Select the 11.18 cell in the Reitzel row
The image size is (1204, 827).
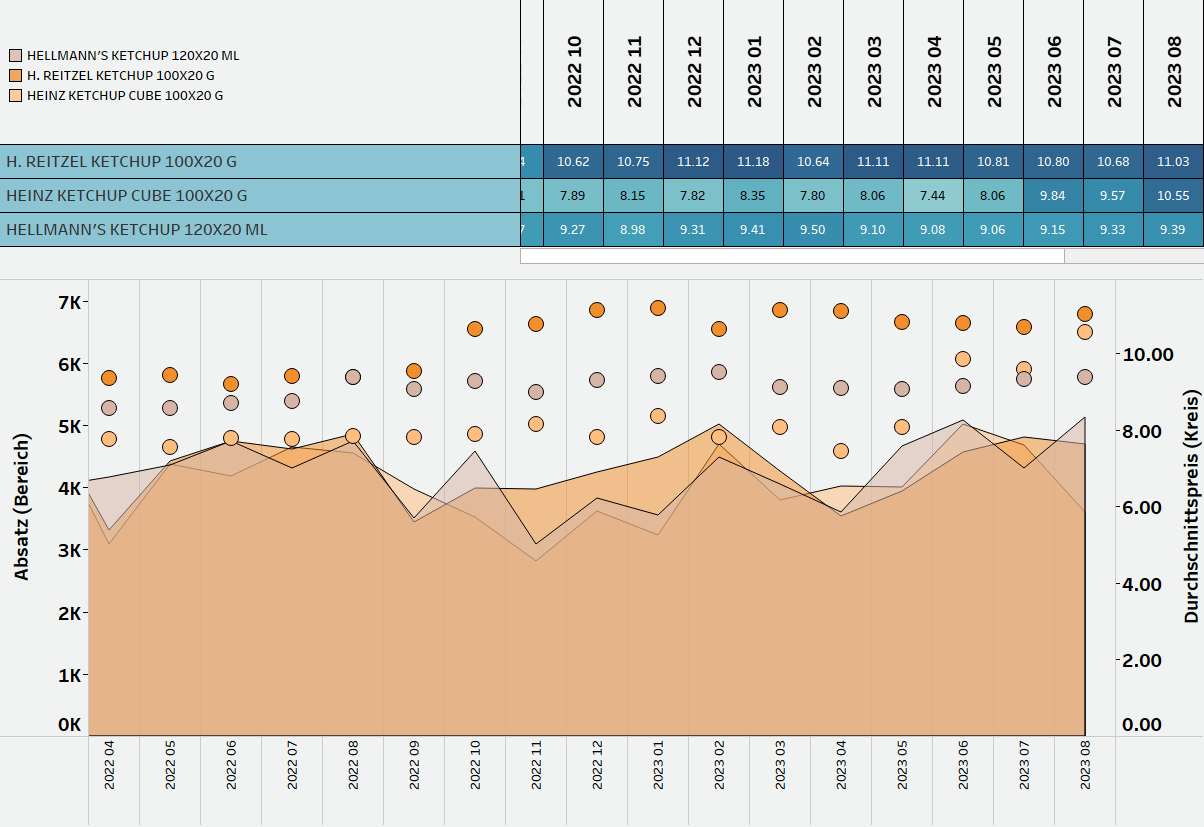(753, 161)
